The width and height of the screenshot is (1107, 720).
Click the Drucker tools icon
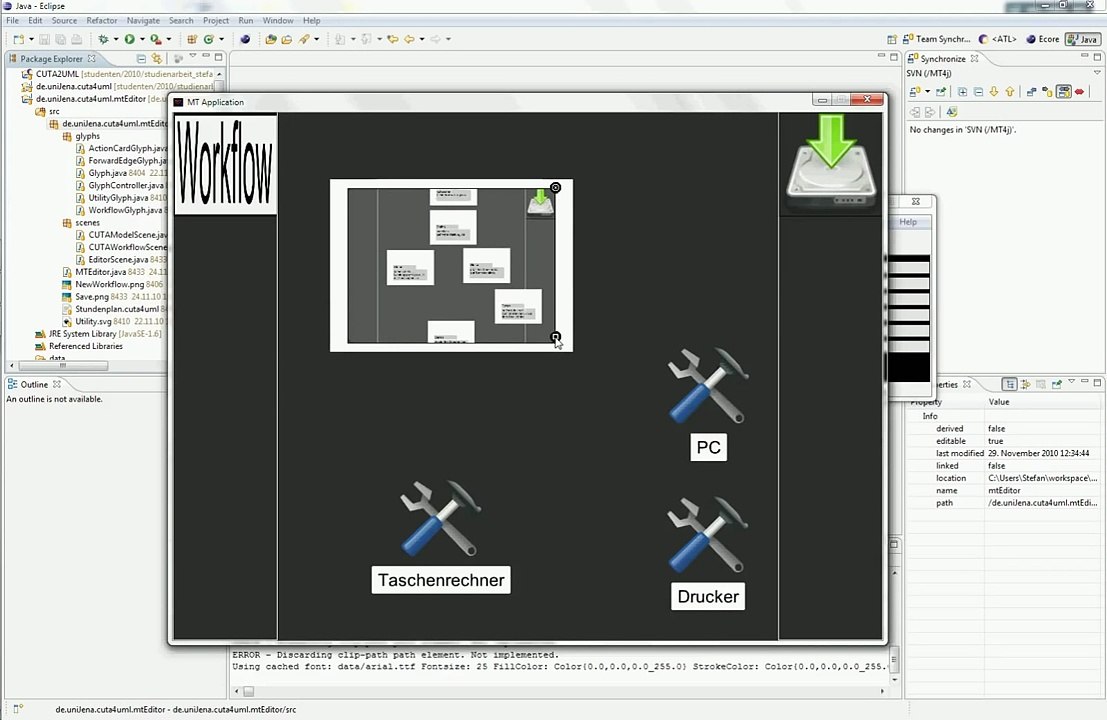[708, 535]
